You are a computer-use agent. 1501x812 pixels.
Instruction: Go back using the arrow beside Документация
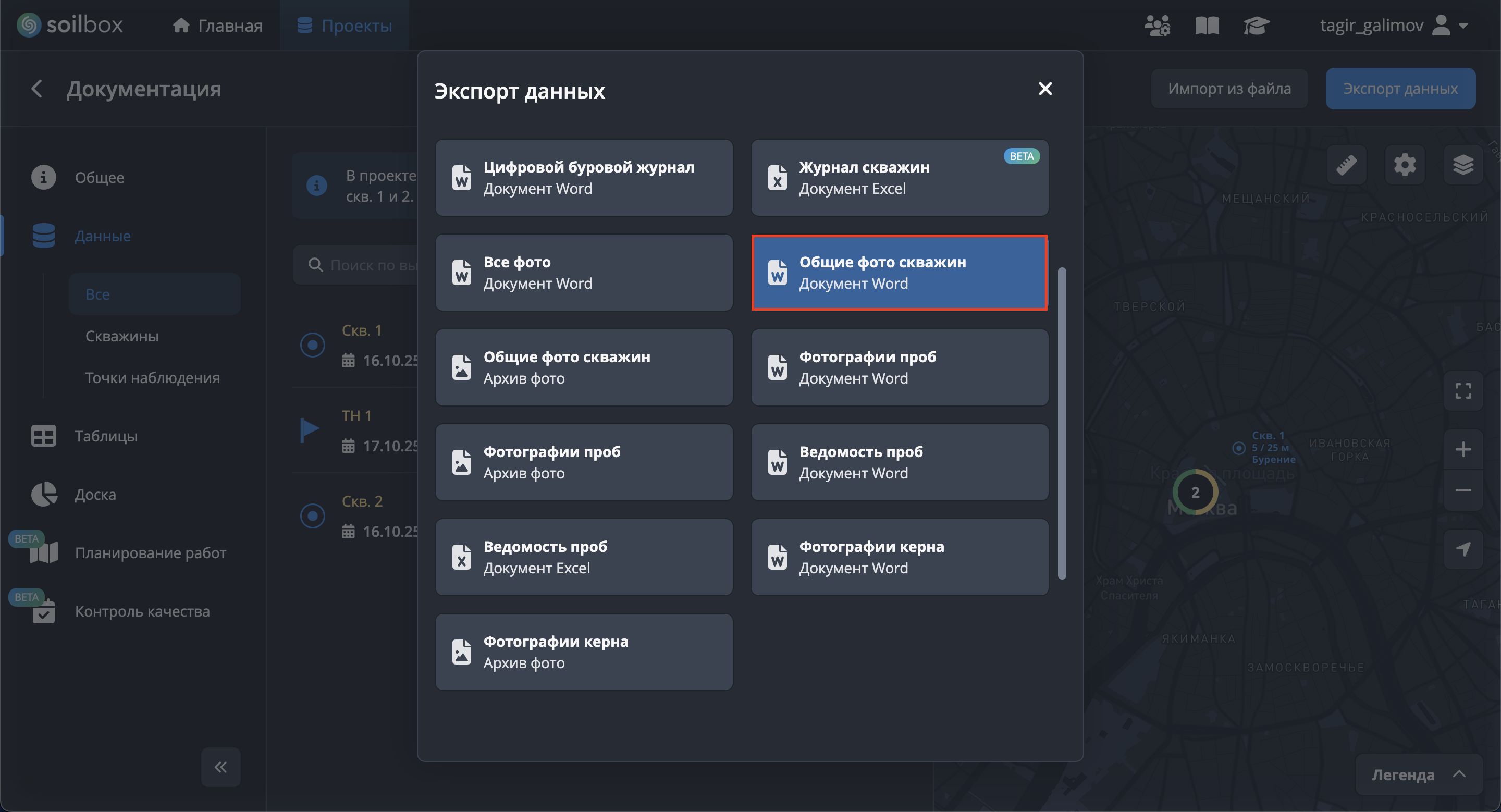[x=36, y=89]
